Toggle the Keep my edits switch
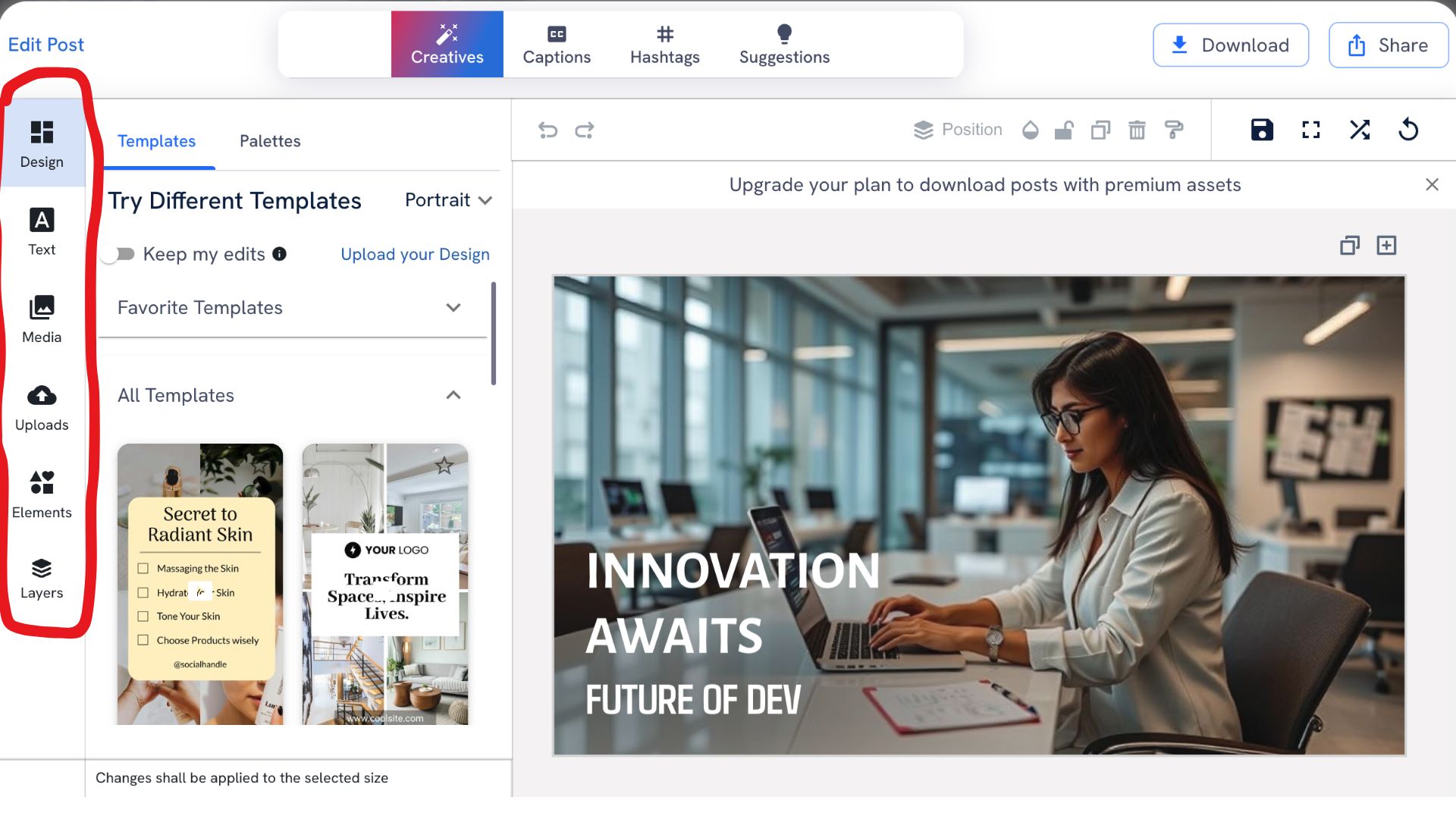 tap(119, 254)
